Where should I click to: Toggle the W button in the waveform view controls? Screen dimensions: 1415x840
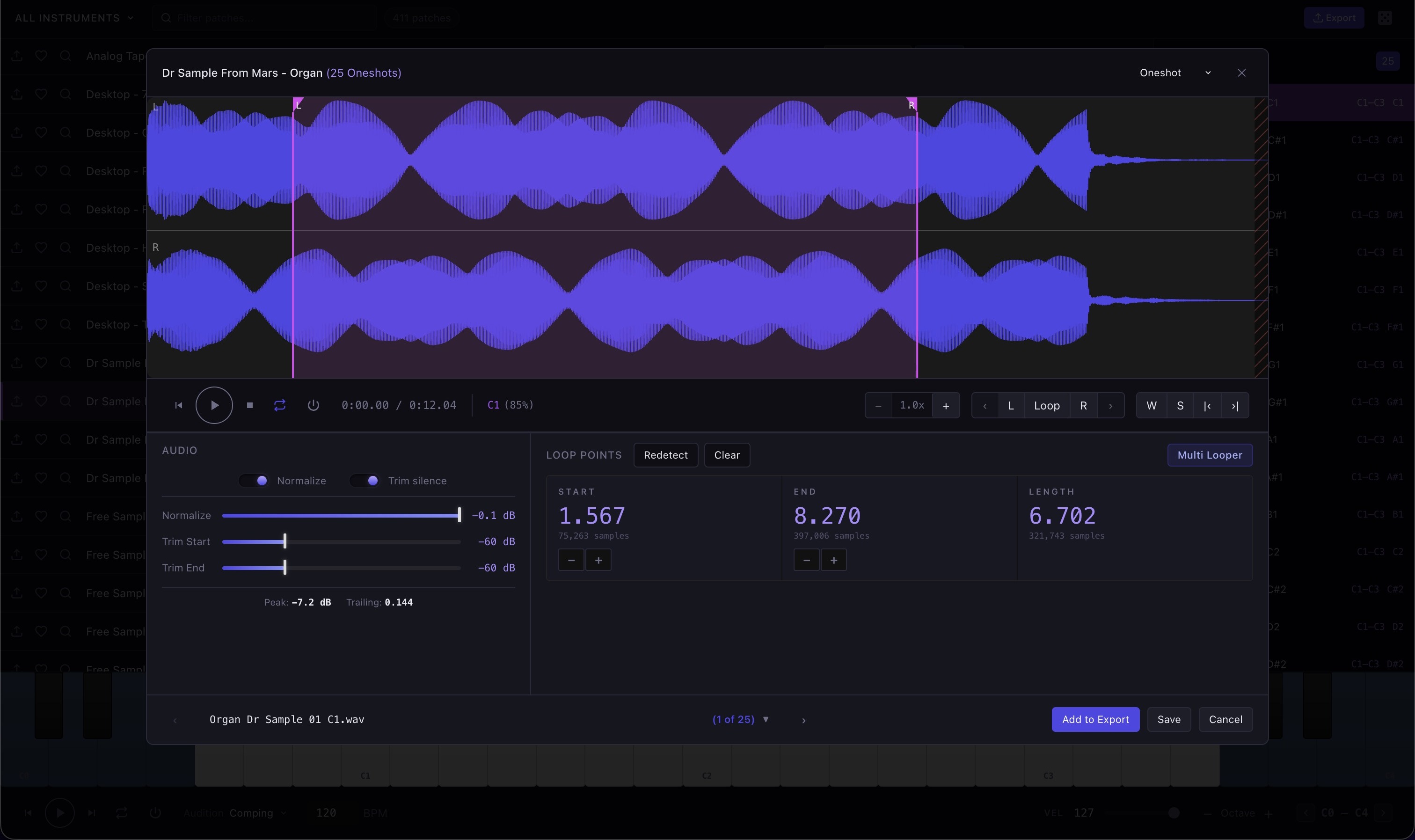(1151, 405)
